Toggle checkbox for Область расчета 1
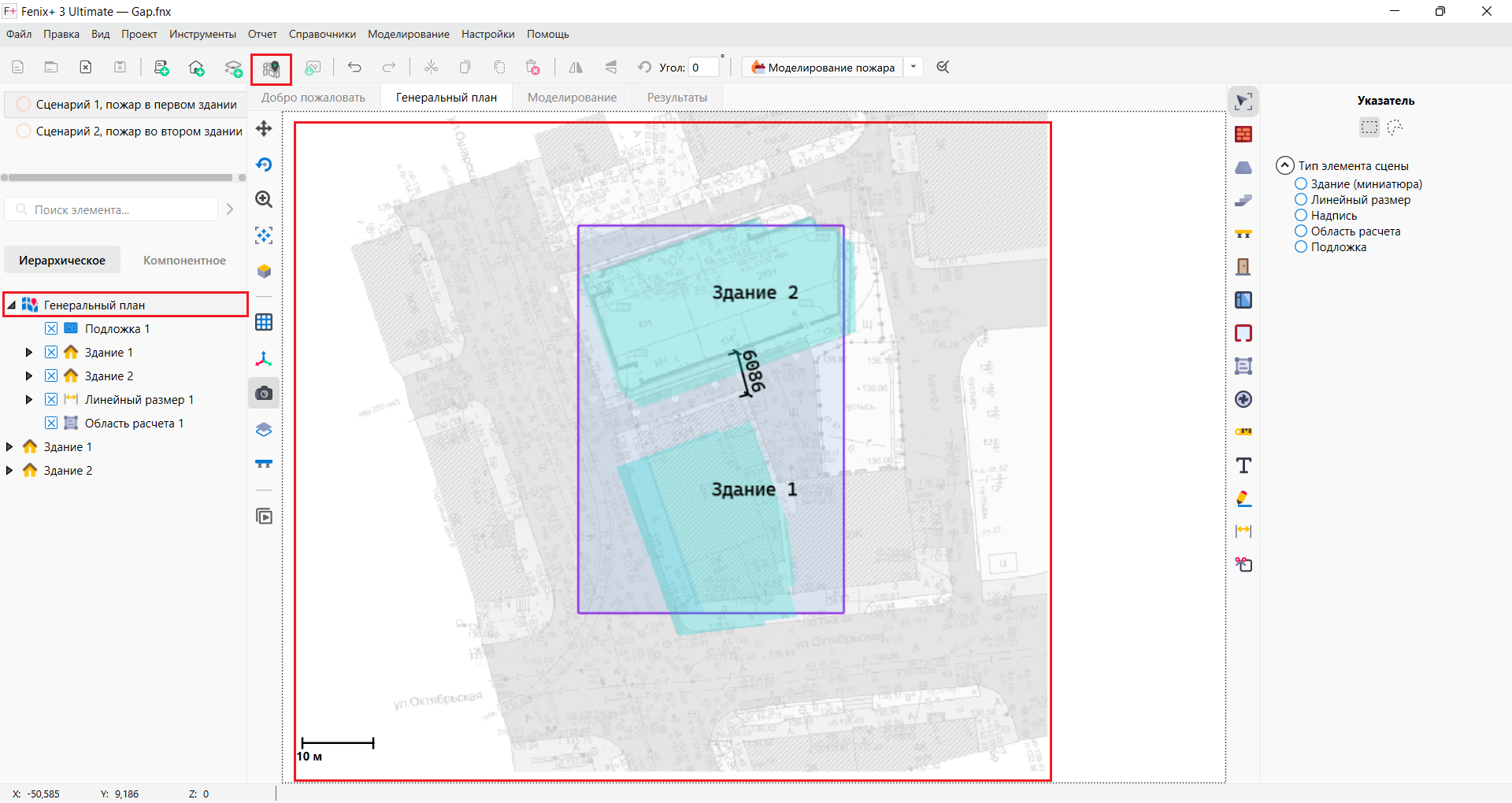The height and width of the screenshot is (803, 1512). pos(51,424)
